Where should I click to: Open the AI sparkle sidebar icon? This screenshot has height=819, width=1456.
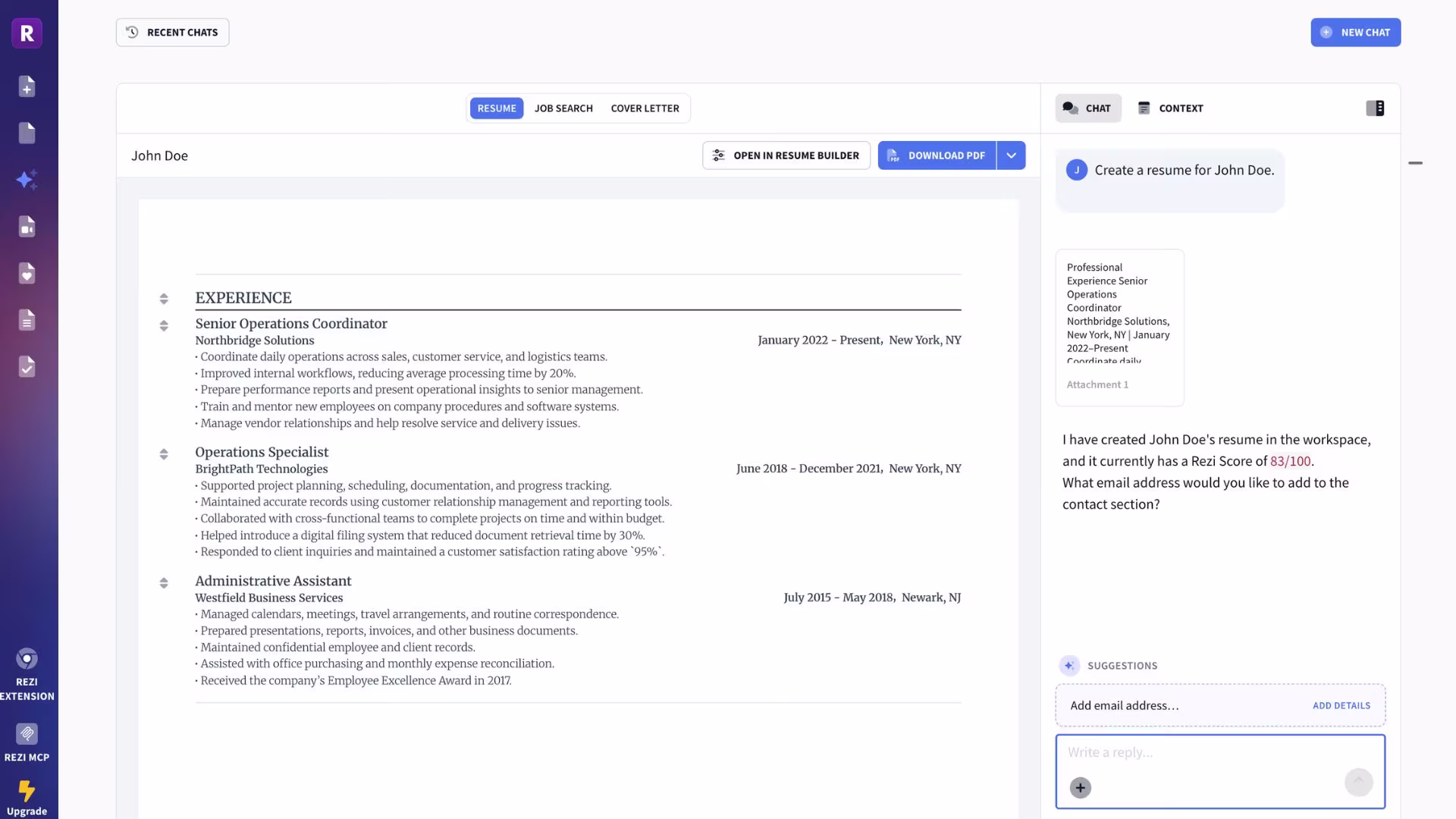[x=27, y=180]
